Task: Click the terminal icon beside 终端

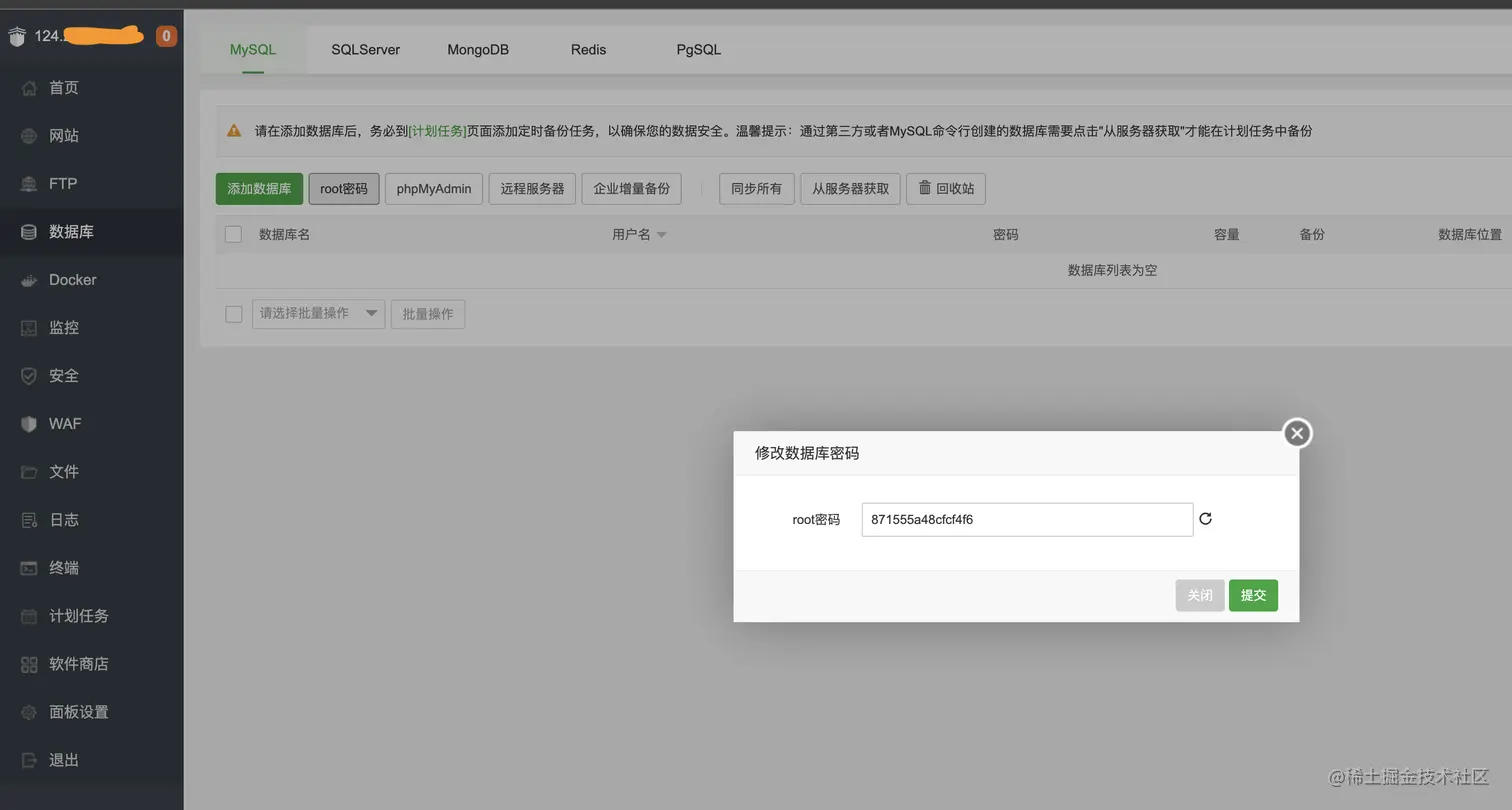Action: click(x=29, y=568)
